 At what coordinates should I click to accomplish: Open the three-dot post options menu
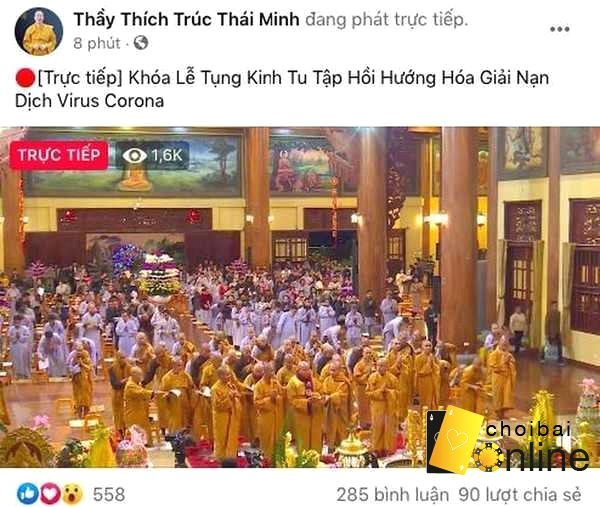tap(559, 29)
